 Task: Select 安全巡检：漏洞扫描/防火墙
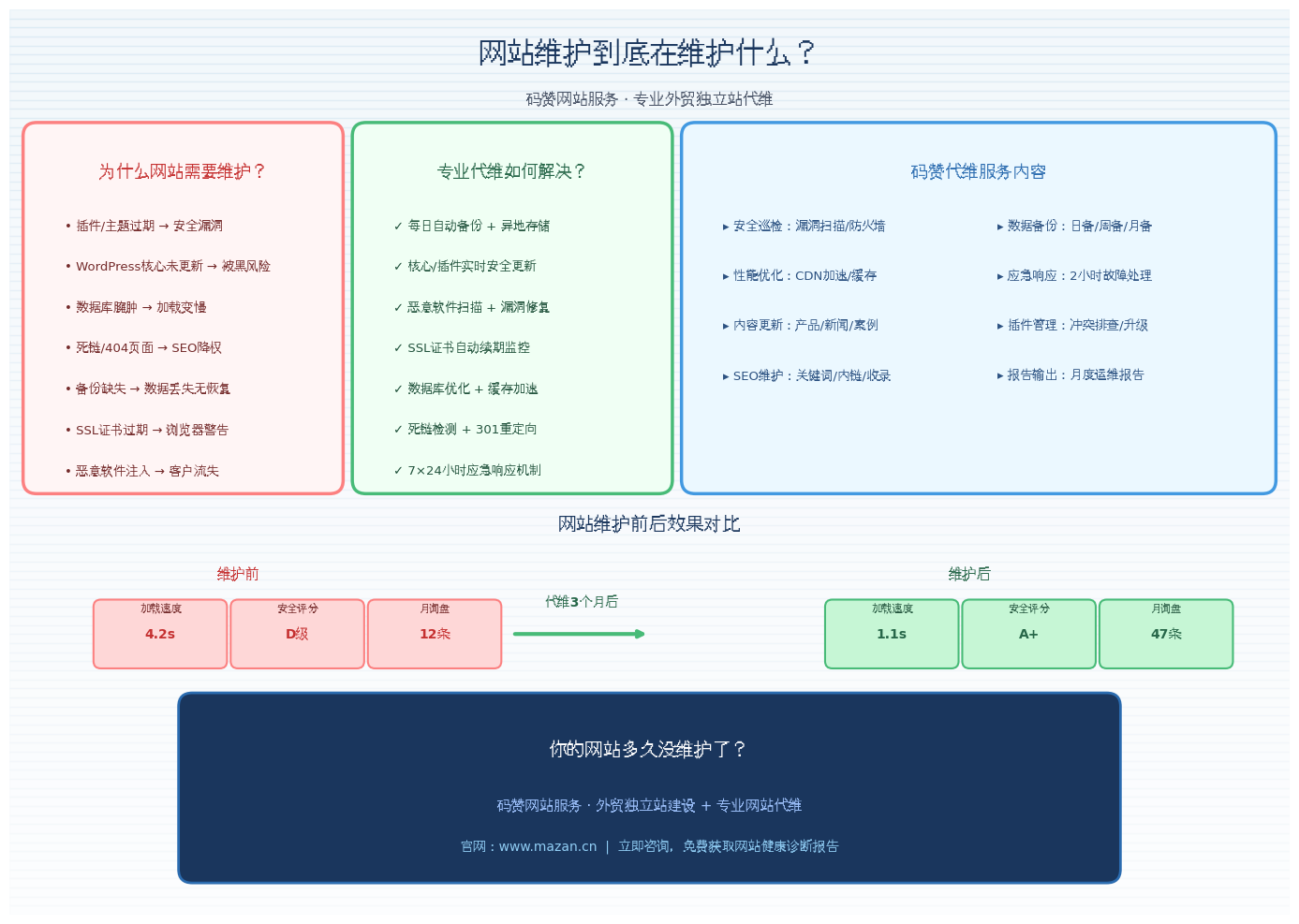[x=804, y=226]
